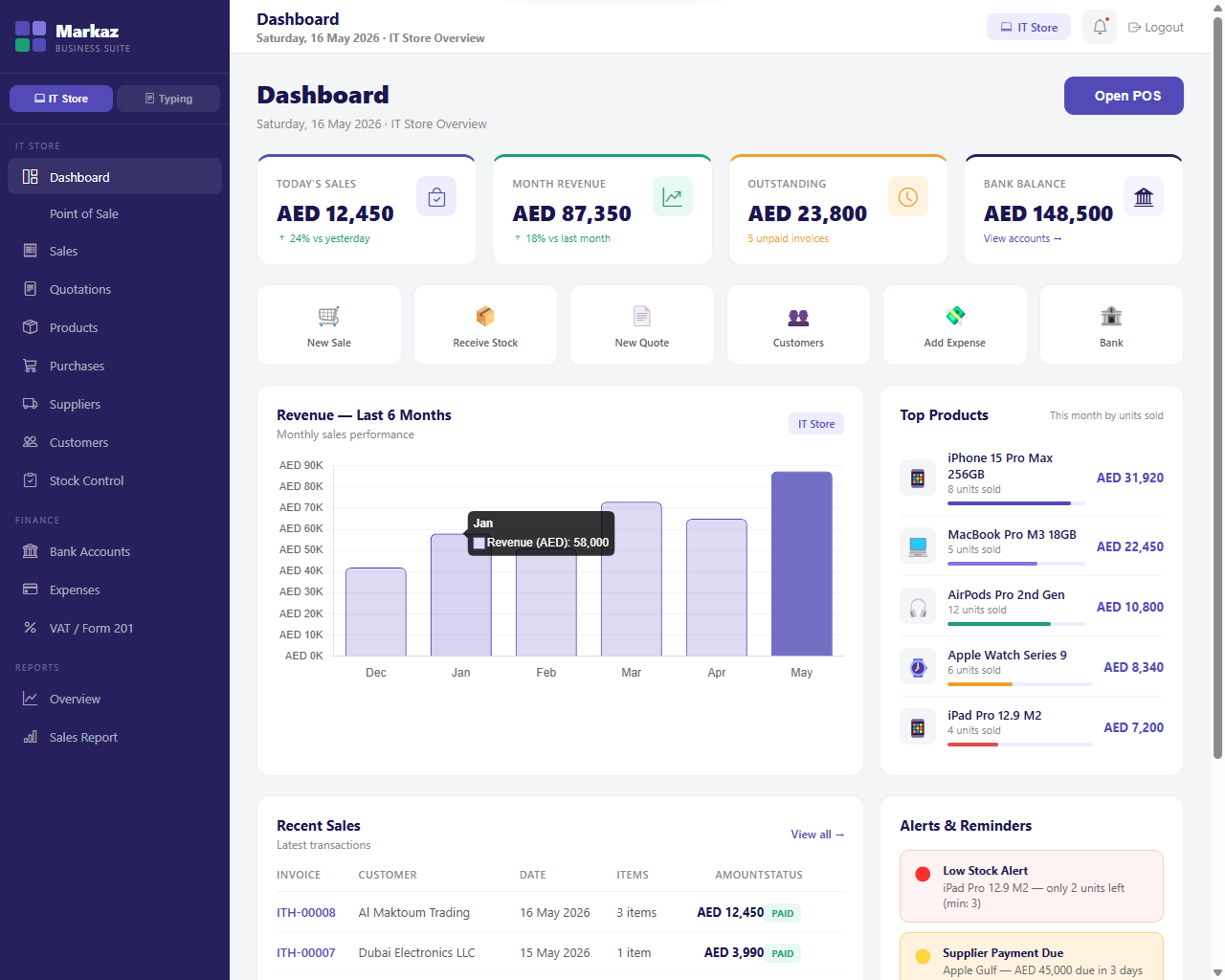Viewport: 1225px width, 980px height.
Task: Click the VAT percent sidebar icon
Action: (x=31, y=628)
